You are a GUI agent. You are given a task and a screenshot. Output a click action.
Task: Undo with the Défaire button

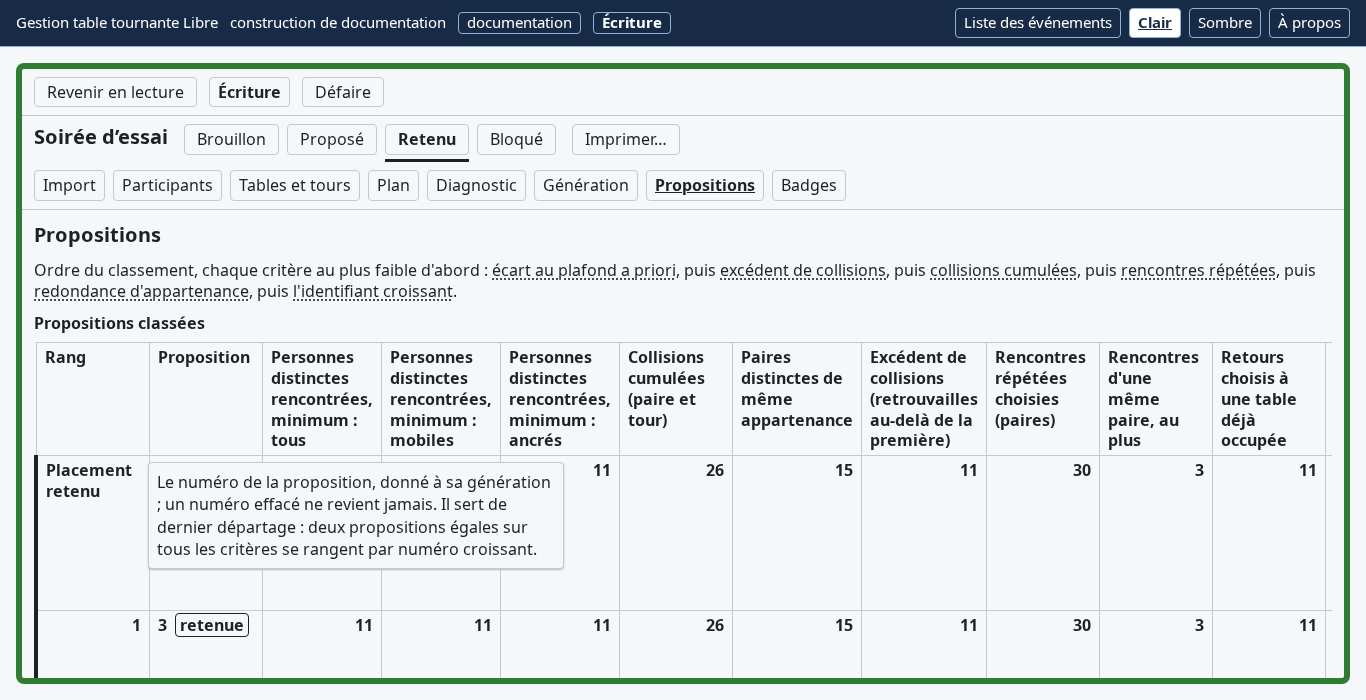[x=343, y=92]
